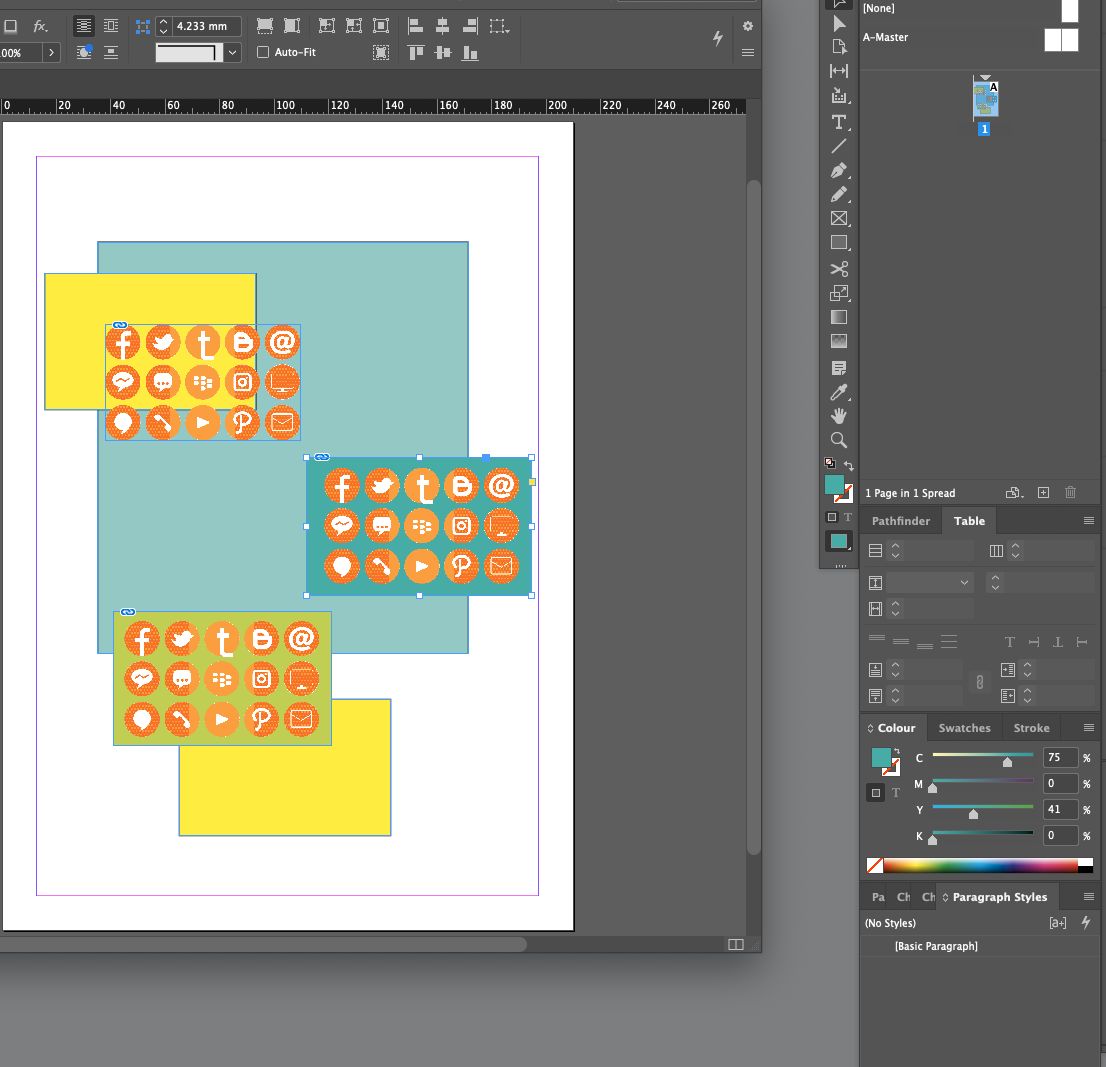Click the Quick Apply lightning icon

pos(717,38)
